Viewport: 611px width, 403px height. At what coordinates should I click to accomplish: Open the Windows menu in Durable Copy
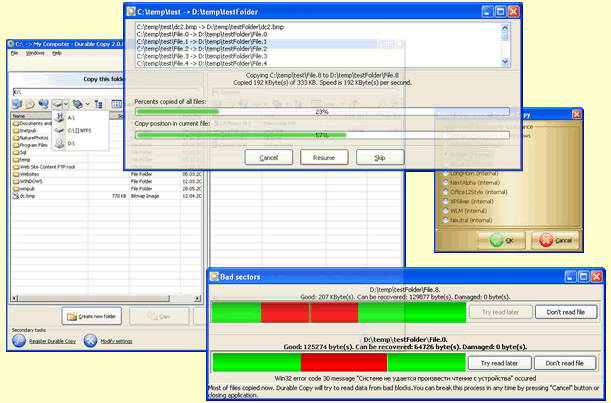click(x=35, y=53)
